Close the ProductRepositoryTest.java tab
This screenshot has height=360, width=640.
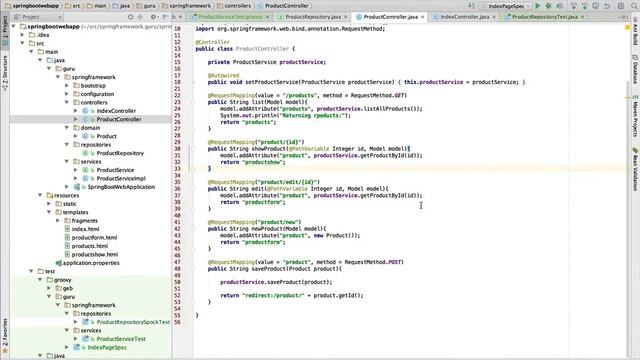tap(582, 17)
